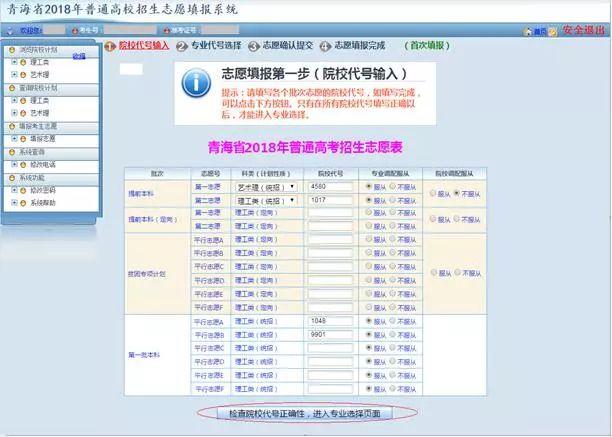Image resolution: width=612 pixels, height=437 pixels.
Task: Click step 1 circle icon 院校代号输入
Action: 110,46
